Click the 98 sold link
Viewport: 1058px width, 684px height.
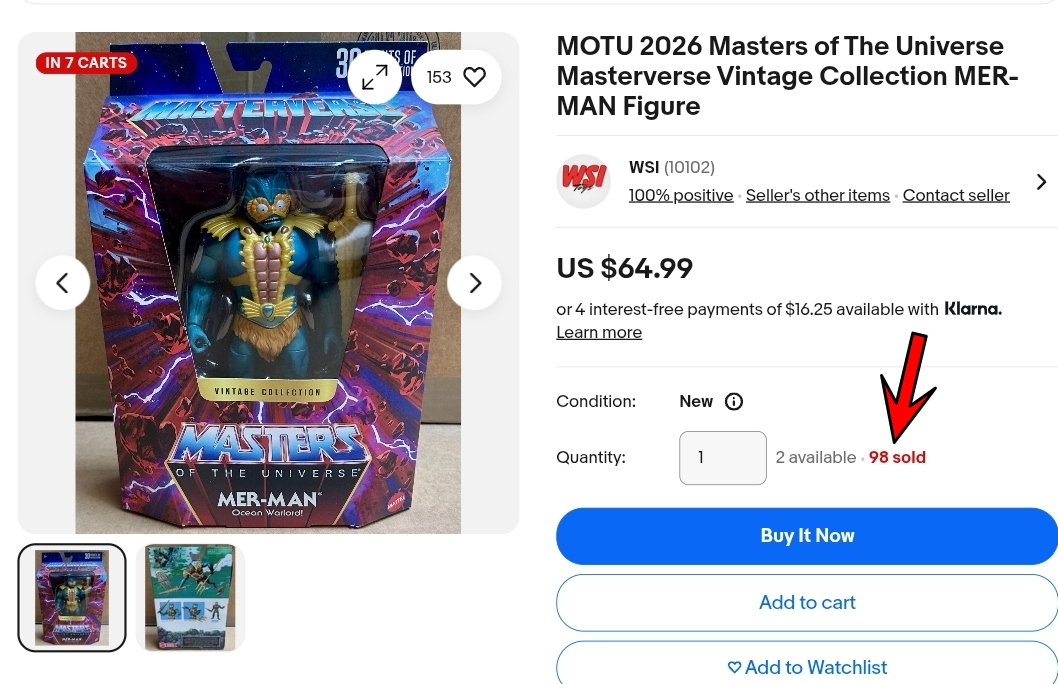[x=897, y=457]
